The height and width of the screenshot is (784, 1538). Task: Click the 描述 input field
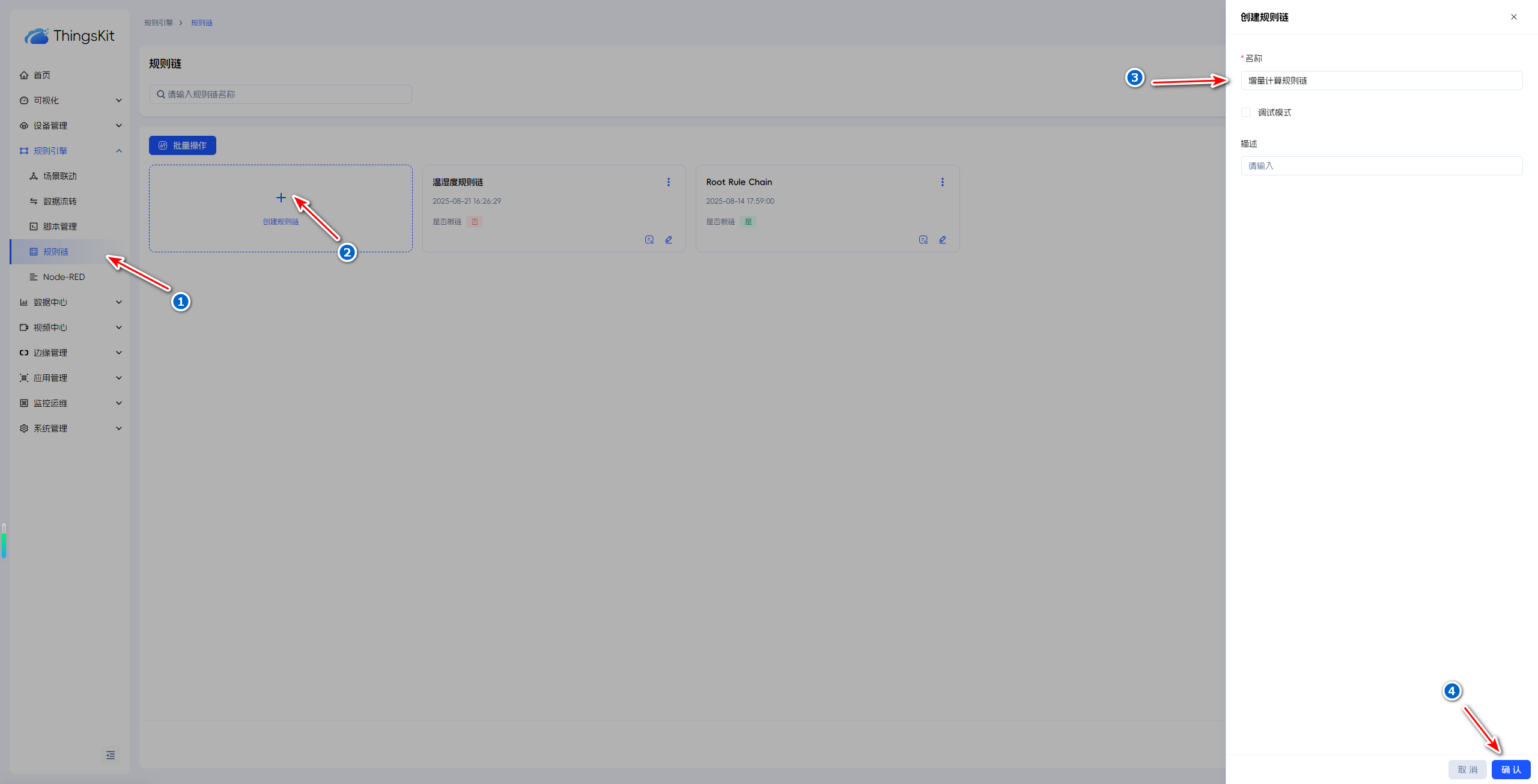1381,166
